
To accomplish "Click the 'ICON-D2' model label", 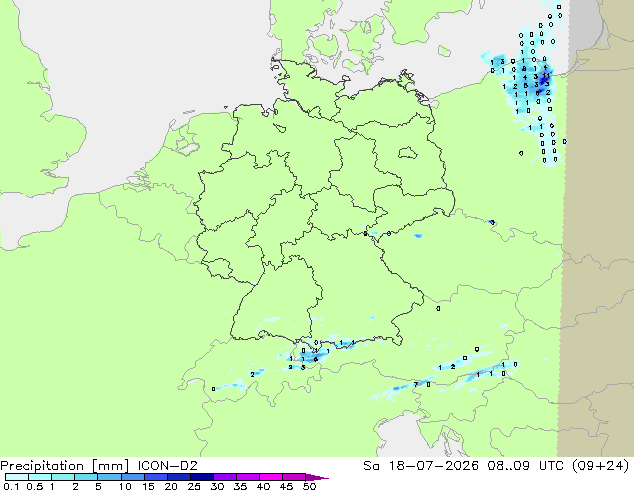I will coord(167,465).
